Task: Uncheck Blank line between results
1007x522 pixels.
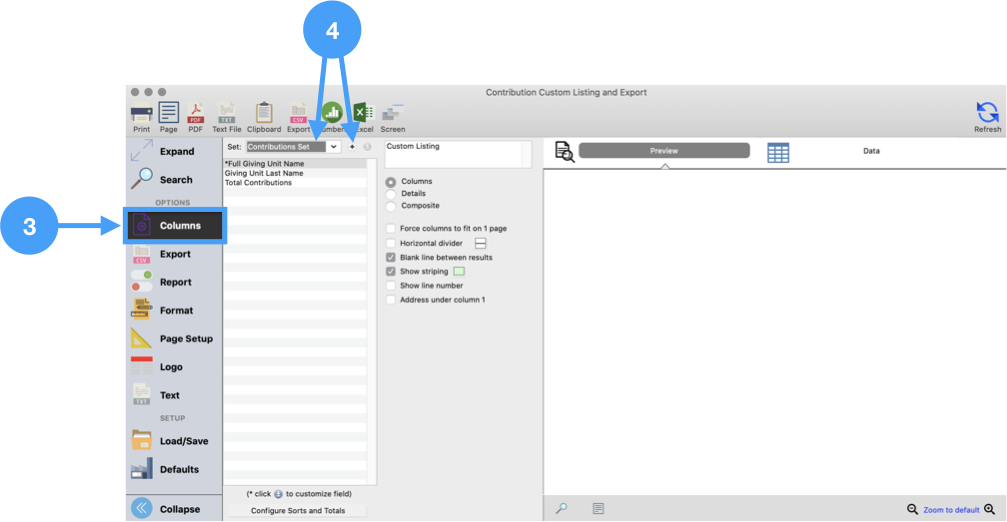Action: [391, 257]
